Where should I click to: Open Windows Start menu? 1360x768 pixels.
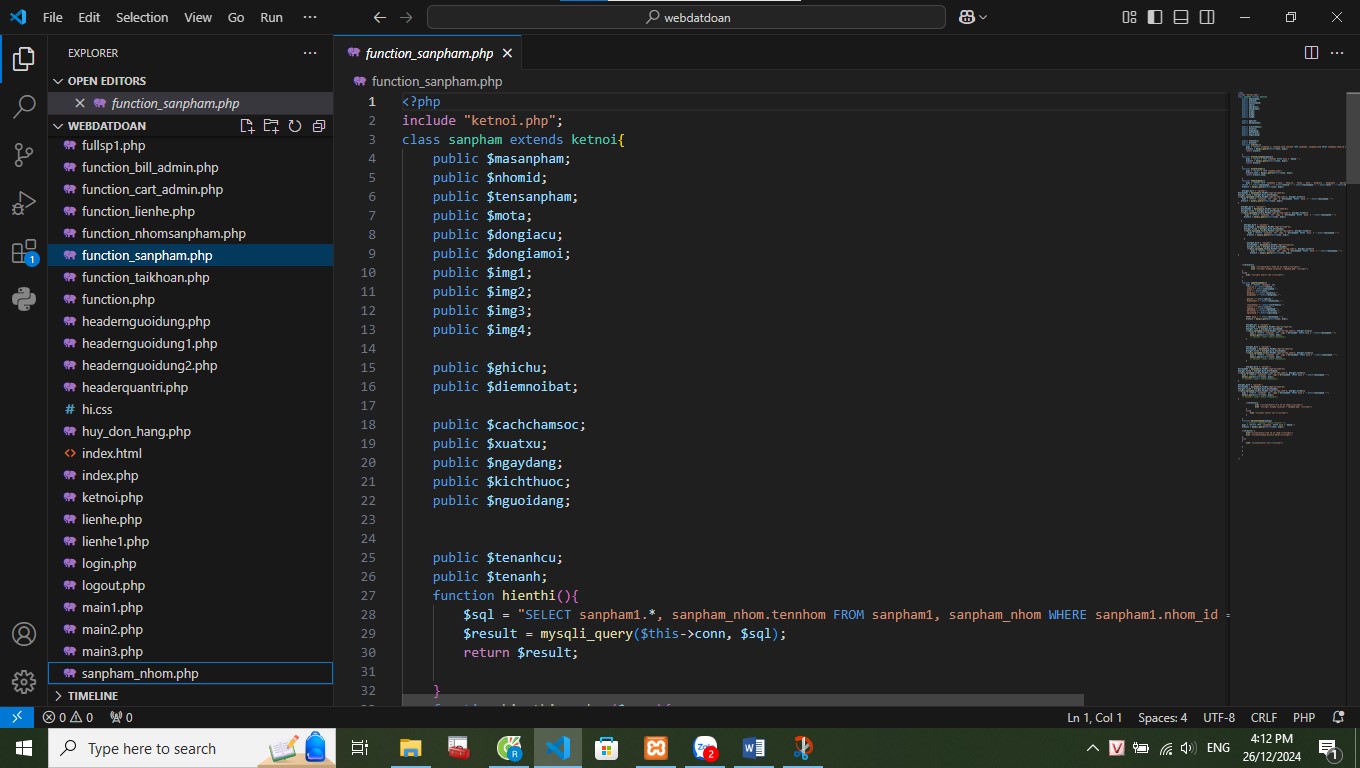(x=24, y=748)
